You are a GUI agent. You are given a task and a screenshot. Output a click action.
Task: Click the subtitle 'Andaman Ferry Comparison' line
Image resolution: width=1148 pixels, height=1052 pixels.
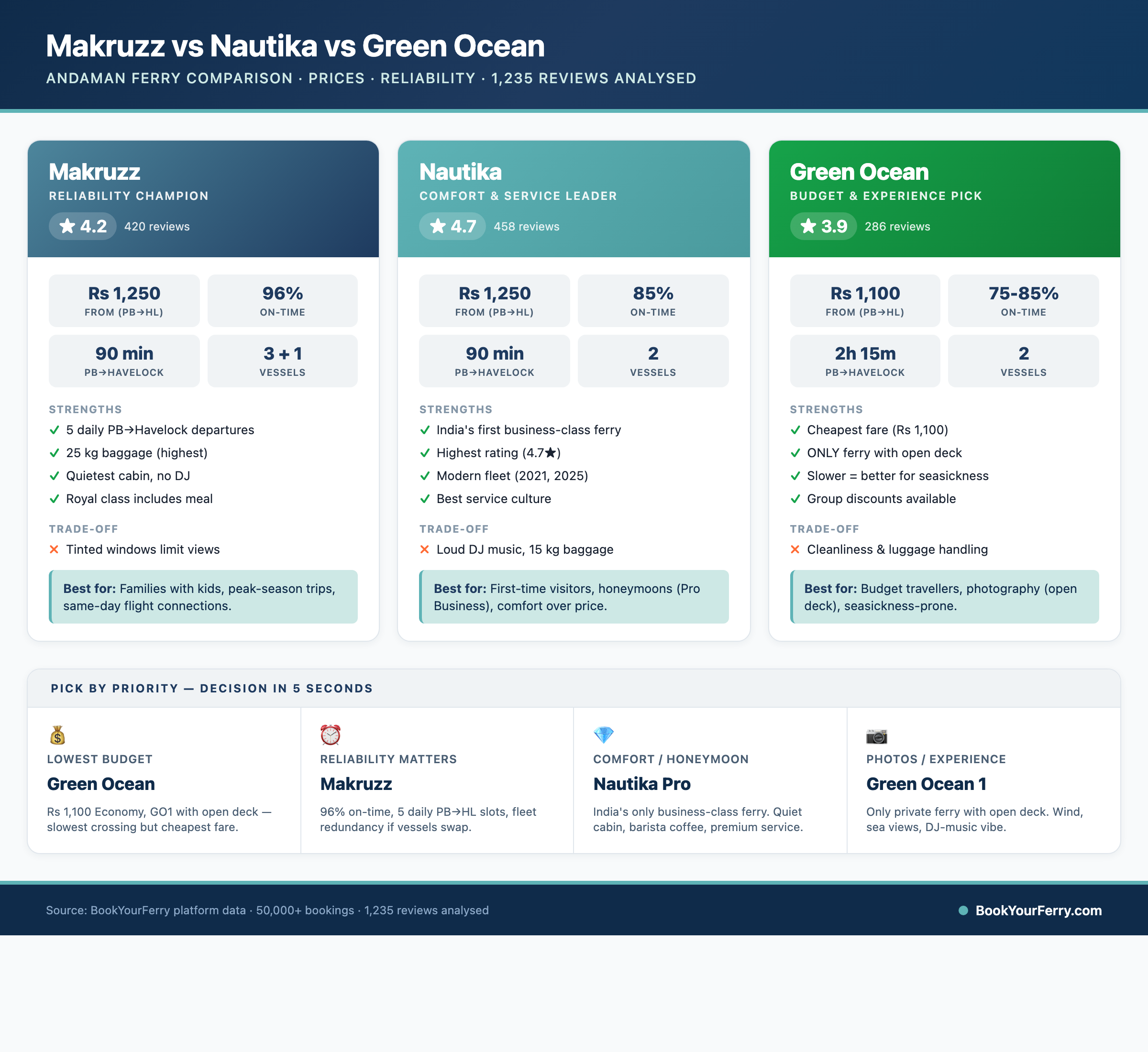click(x=371, y=78)
